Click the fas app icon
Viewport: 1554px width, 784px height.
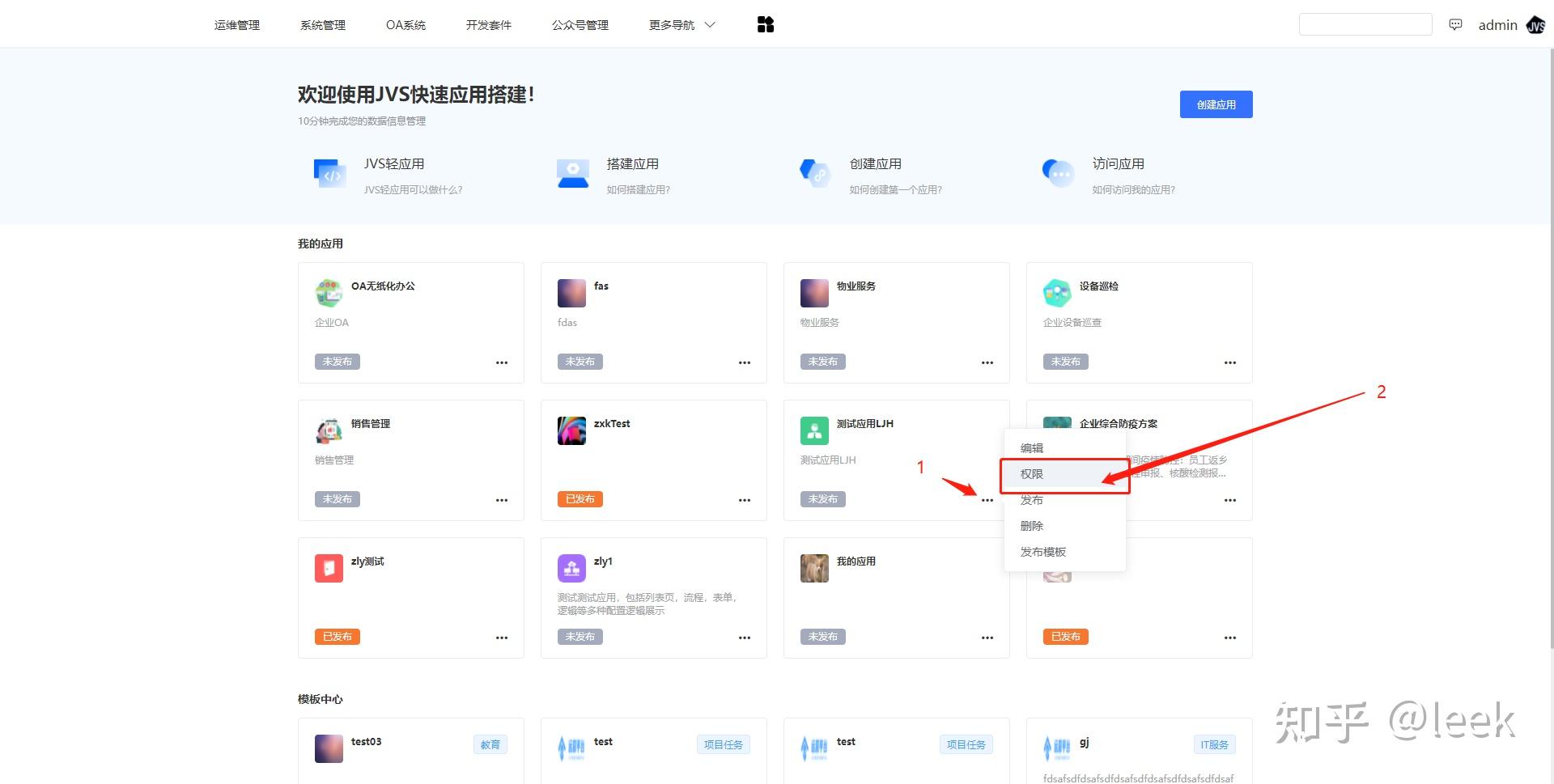coord(571,293)
